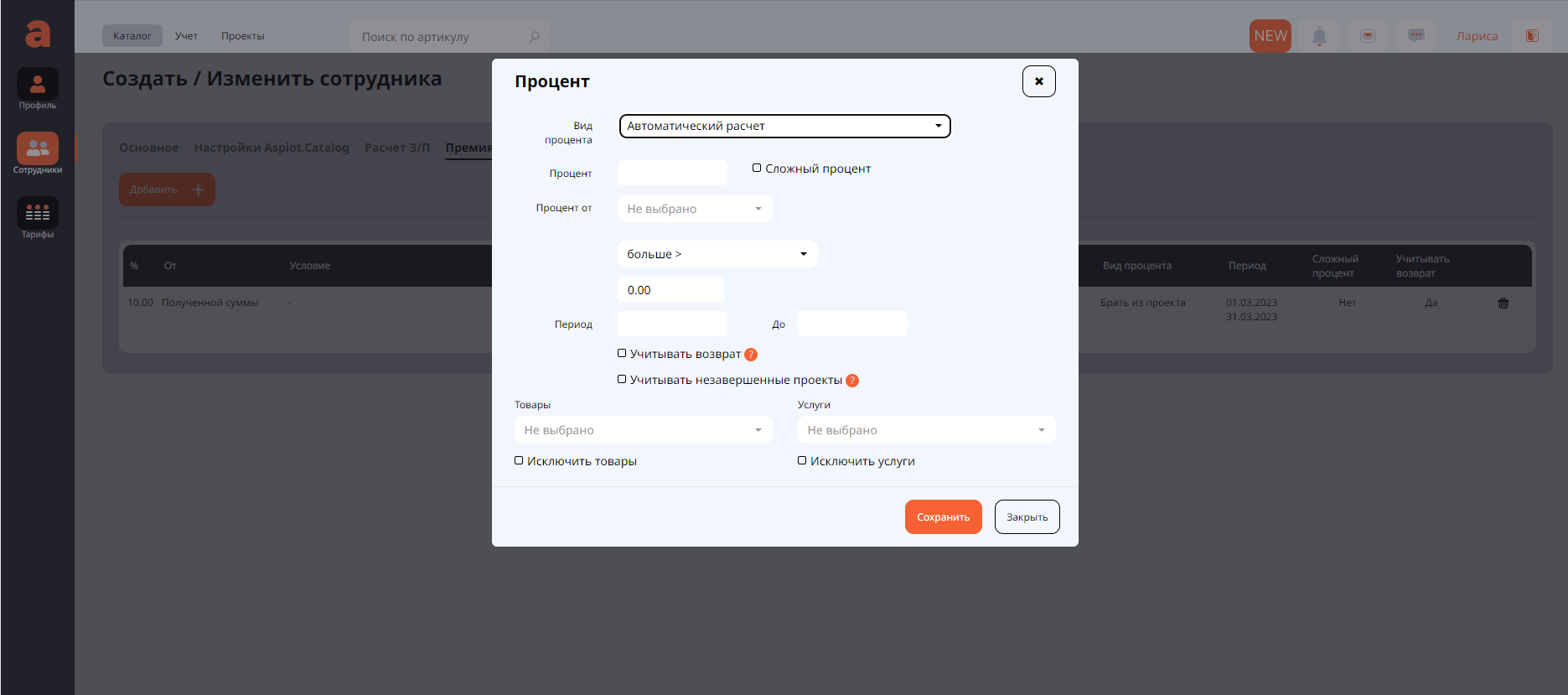Screen dimensions: 1568x695
Task: Click the help icon beside Учитывать возврат
Action: [x=751, y=355]
